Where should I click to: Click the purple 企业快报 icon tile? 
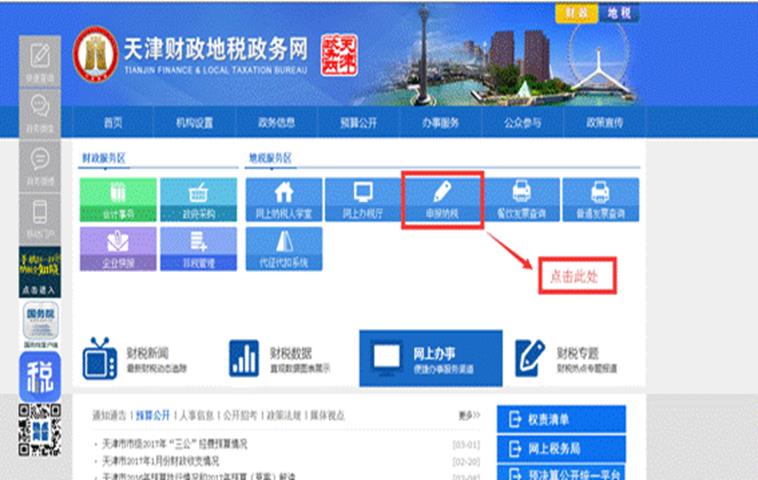click(x=118, y=248)
